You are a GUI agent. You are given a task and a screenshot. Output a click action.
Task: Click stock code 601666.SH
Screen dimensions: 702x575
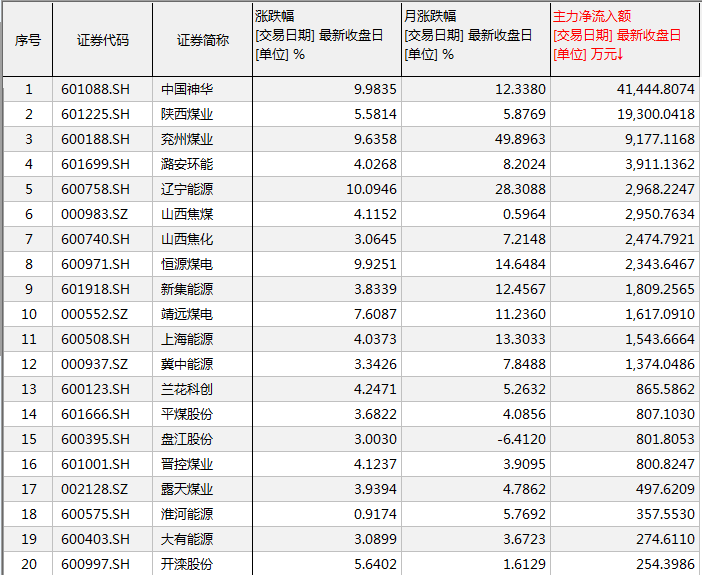tap(95, 414)
